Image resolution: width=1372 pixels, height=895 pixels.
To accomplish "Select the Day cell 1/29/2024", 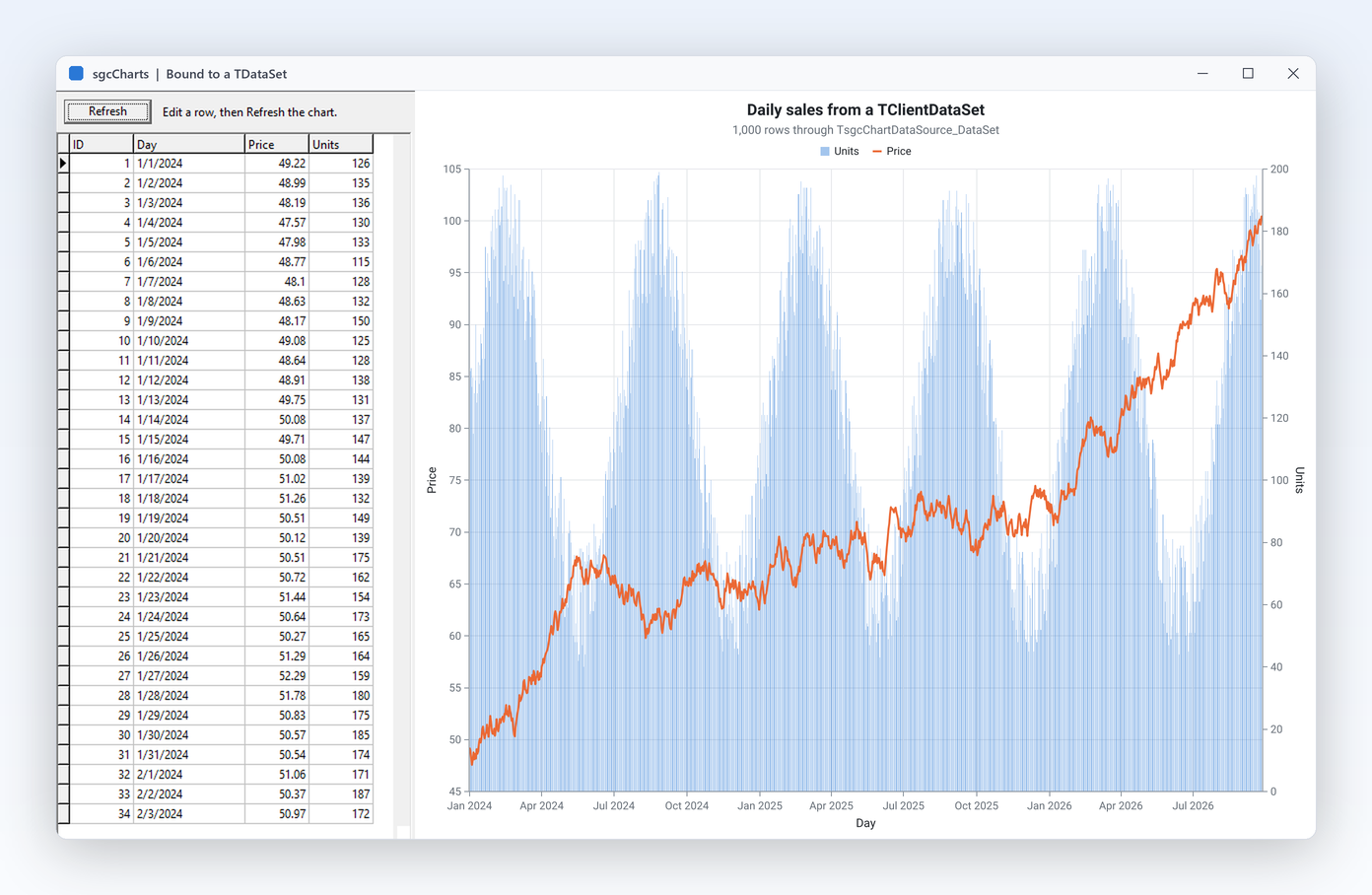I will click(189, 716).
